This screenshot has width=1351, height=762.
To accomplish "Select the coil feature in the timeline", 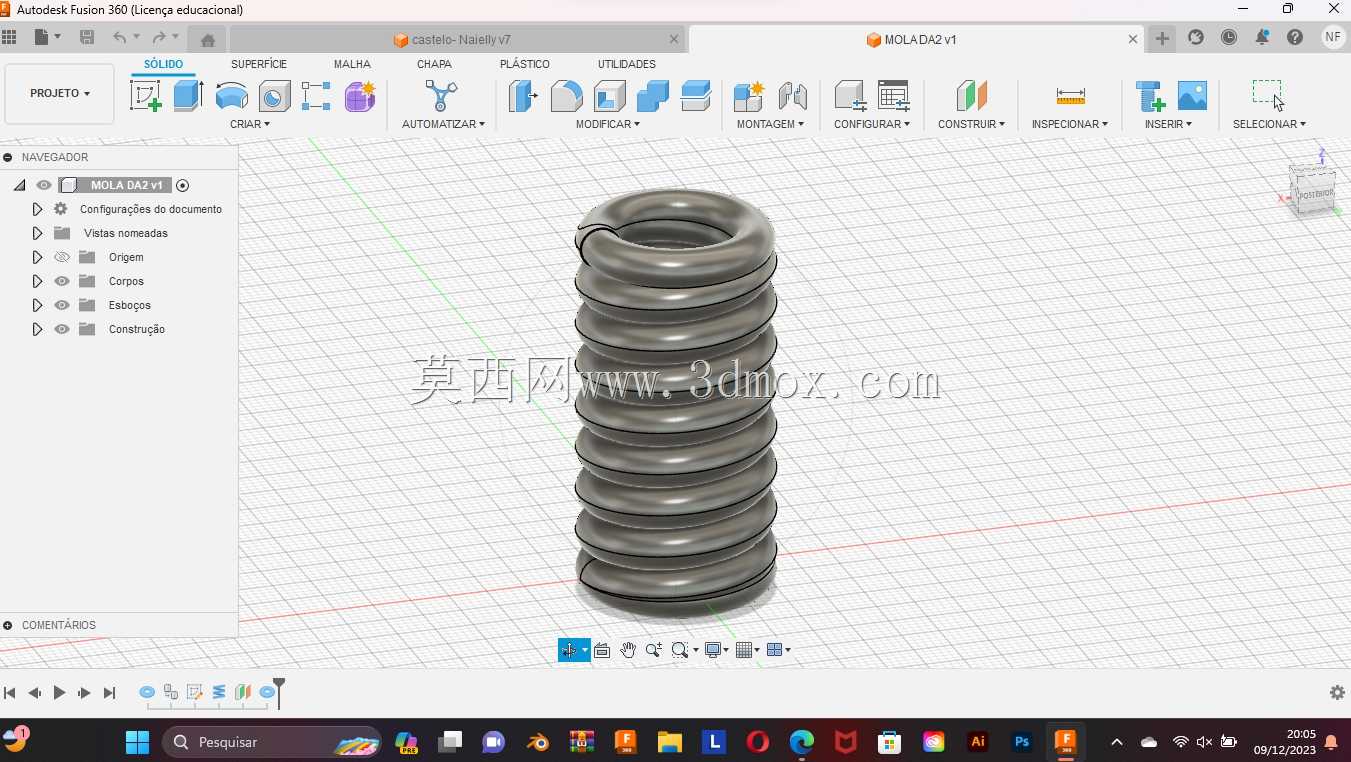I will click(219, 692).
